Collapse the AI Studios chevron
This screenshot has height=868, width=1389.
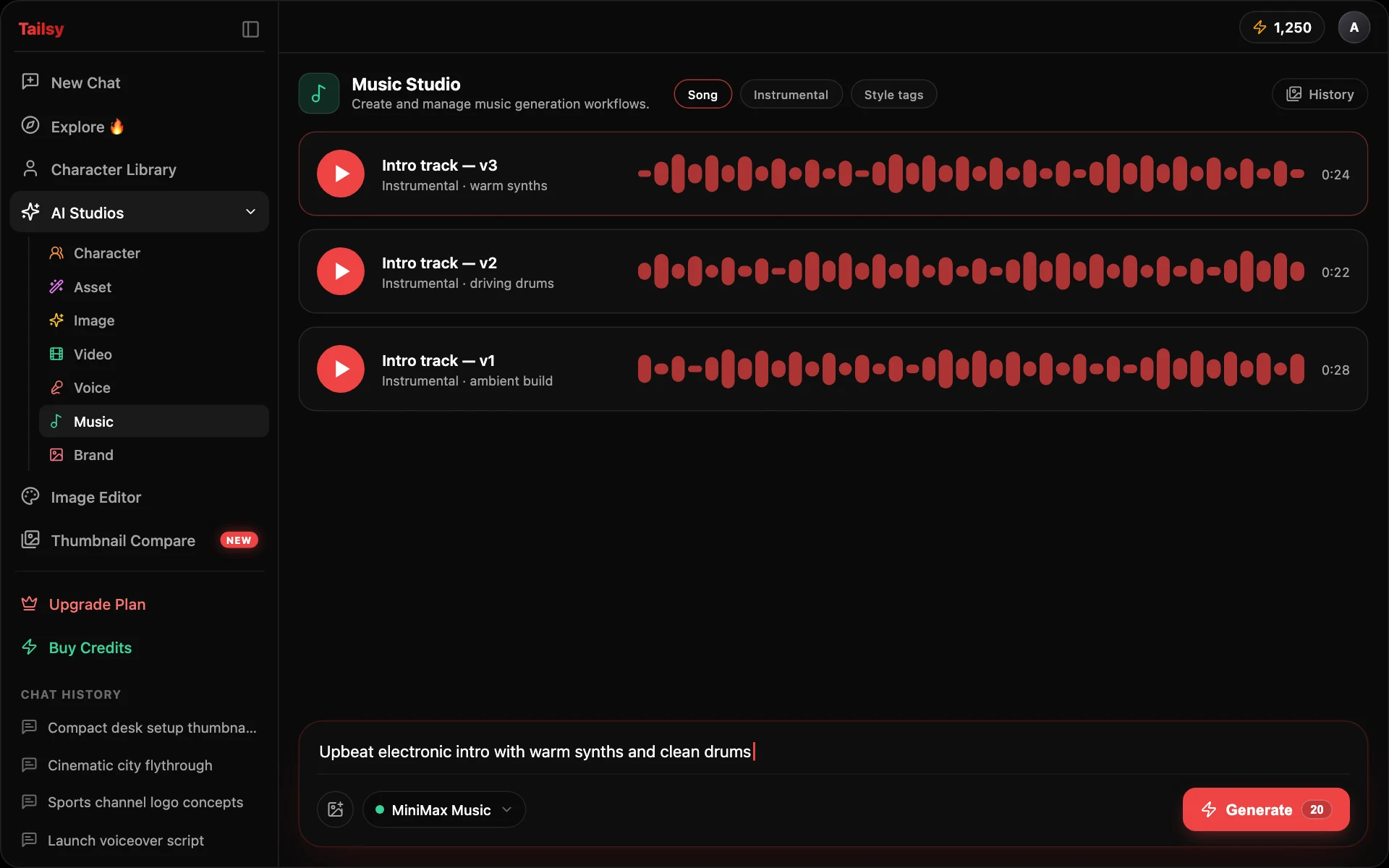(x=251, y=212)
